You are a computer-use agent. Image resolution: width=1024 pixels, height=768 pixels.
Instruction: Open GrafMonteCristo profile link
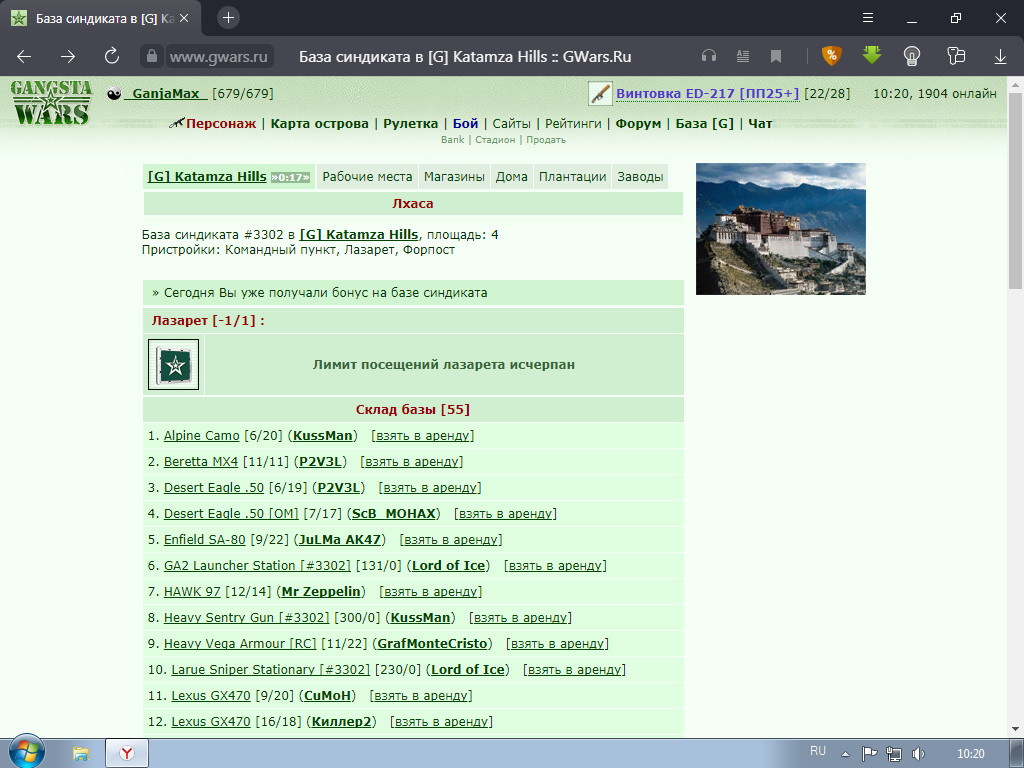[432, 644]
